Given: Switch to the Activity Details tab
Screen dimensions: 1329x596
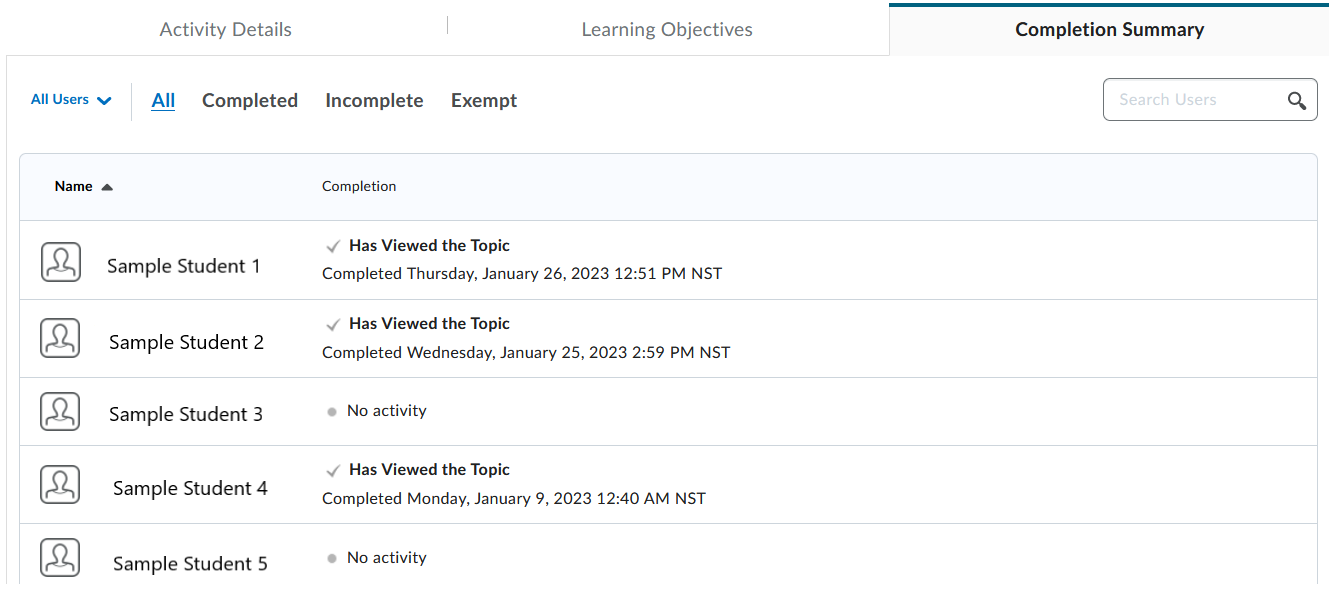Looking at the screenshot, I should click(225, 29).
